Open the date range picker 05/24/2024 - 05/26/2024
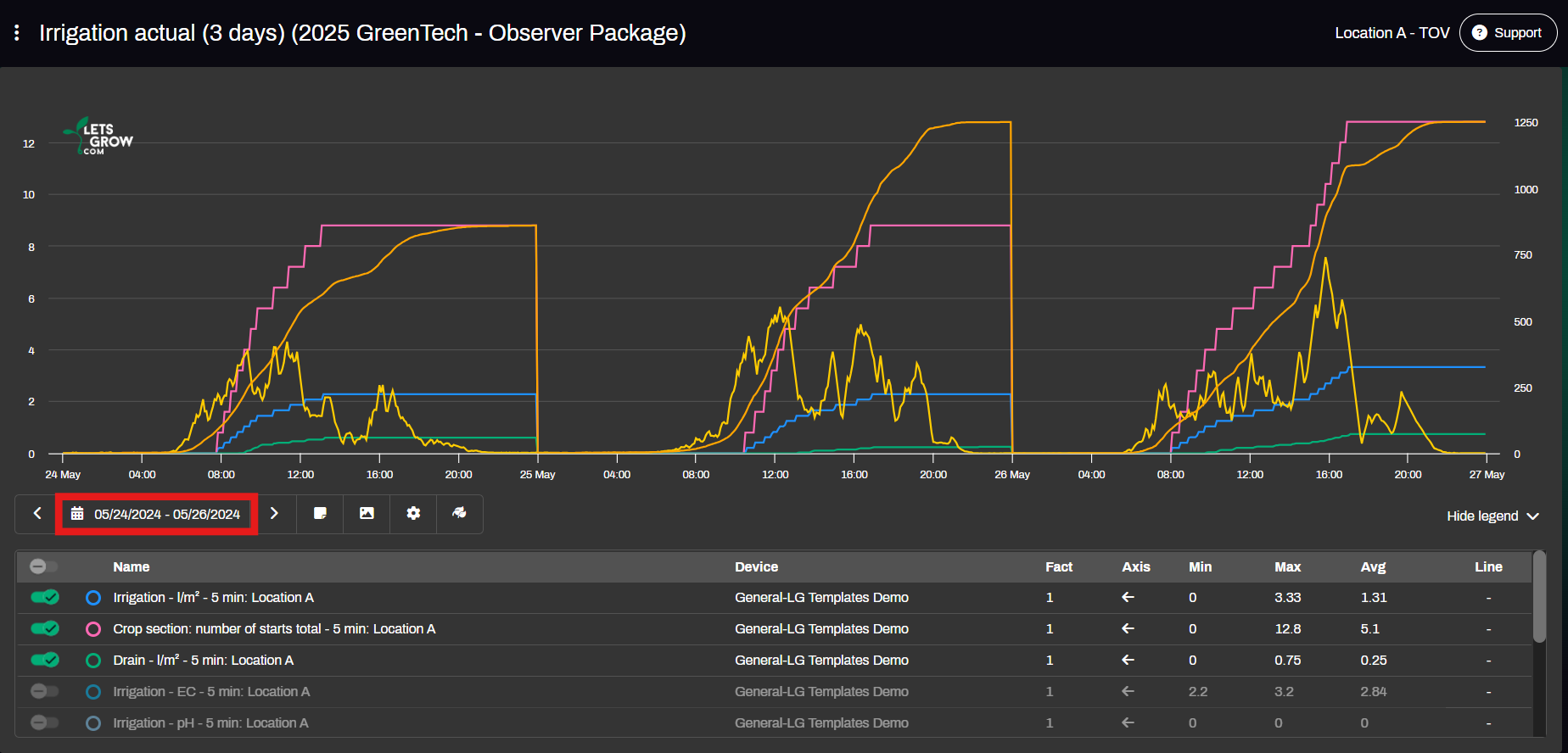This screenshot has width=1568, height=753. tap(158, 514)
